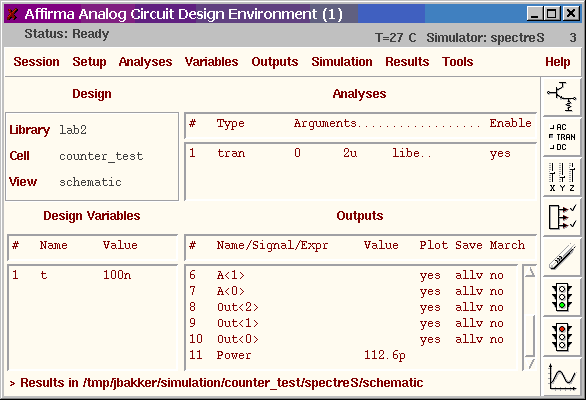Screen dimensions: 586x400
Task: Open the Help menu
Action: 558,62
